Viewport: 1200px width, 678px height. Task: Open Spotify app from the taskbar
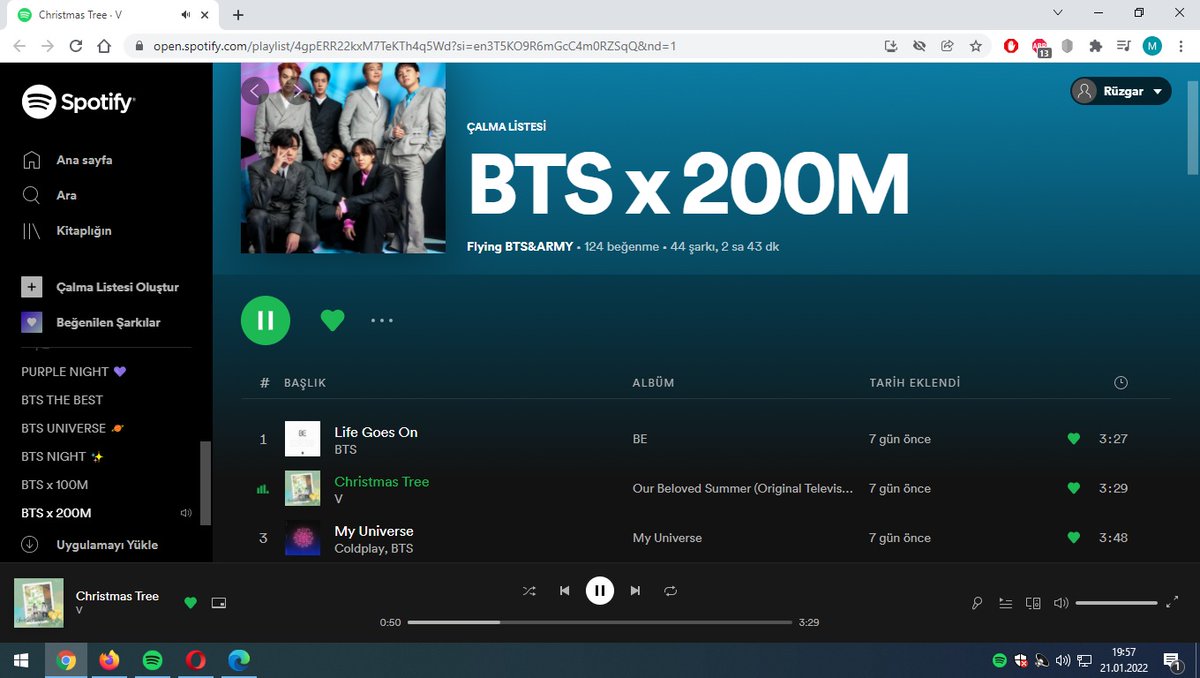(x=153, y=660)
